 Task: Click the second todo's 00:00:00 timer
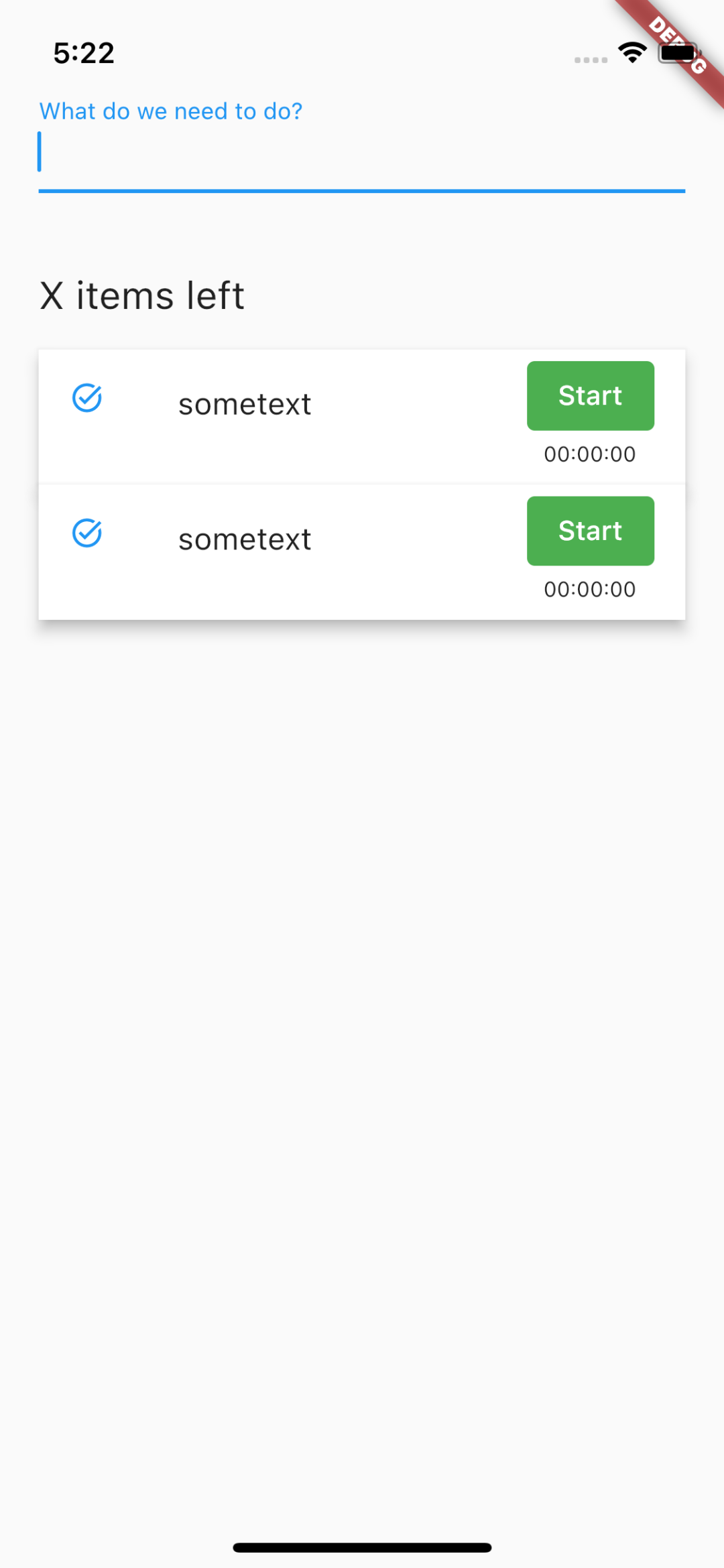(590, 590)
